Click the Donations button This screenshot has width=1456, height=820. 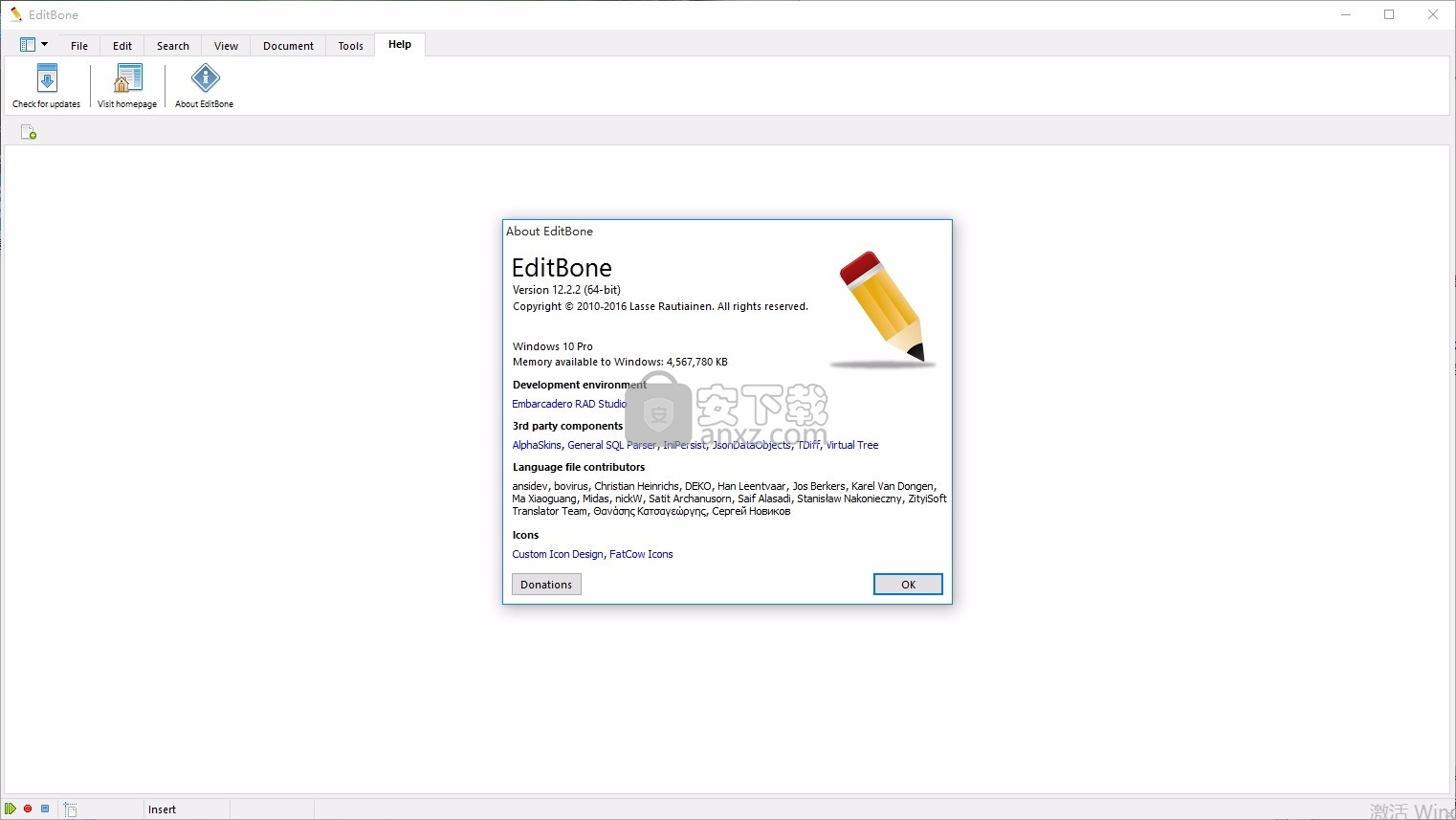coord(546,585)
